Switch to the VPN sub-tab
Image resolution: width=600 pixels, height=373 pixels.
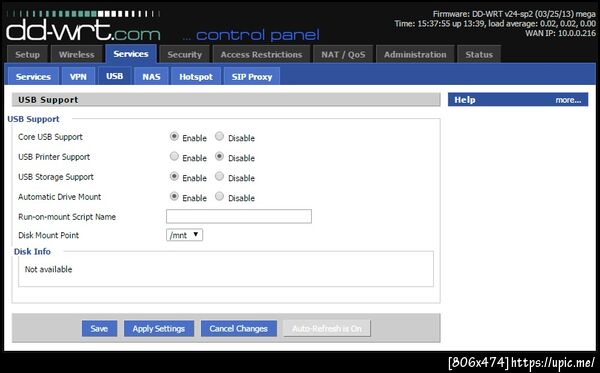(78, 76)
